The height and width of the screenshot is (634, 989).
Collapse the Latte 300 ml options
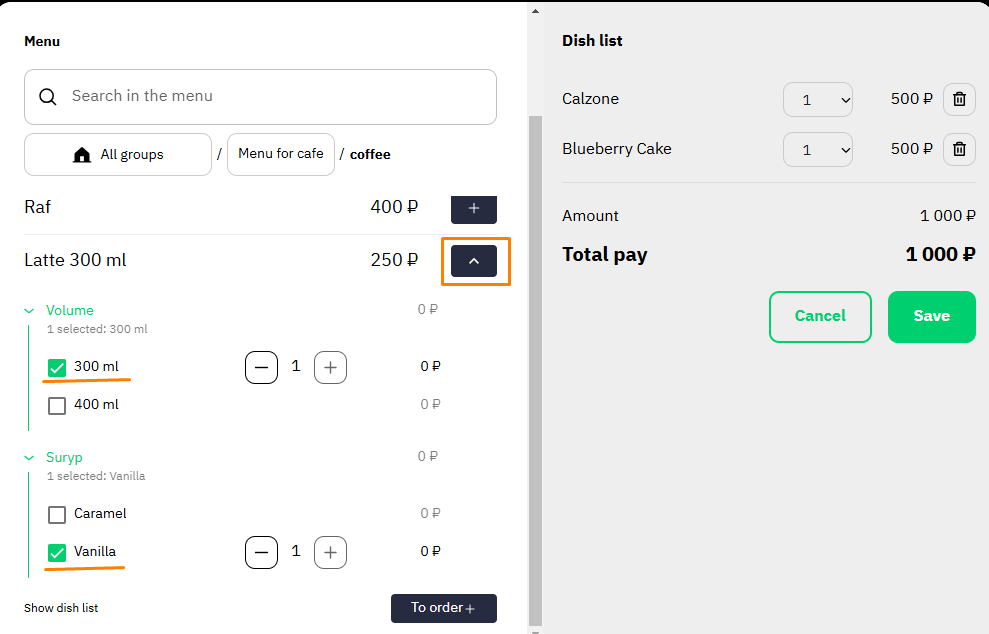[474, 261]
